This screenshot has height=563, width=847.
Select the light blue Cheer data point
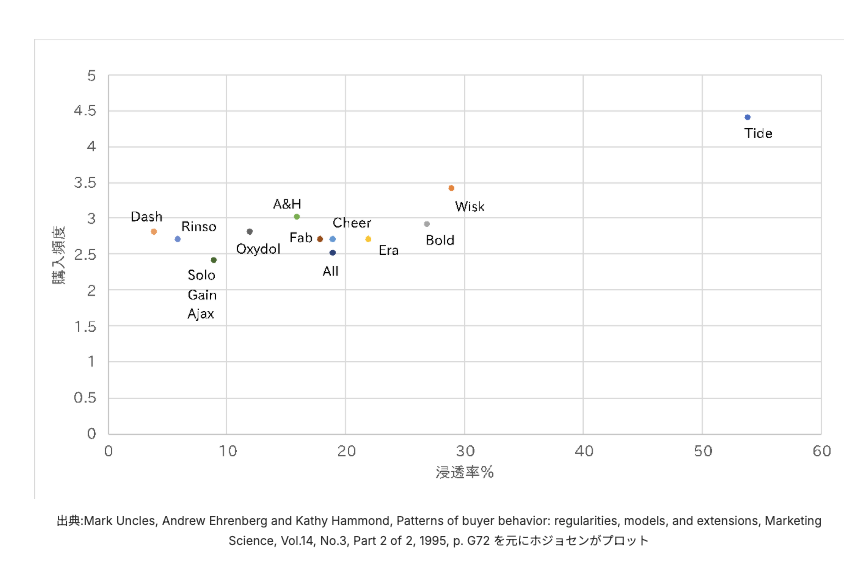pos(333,239)
